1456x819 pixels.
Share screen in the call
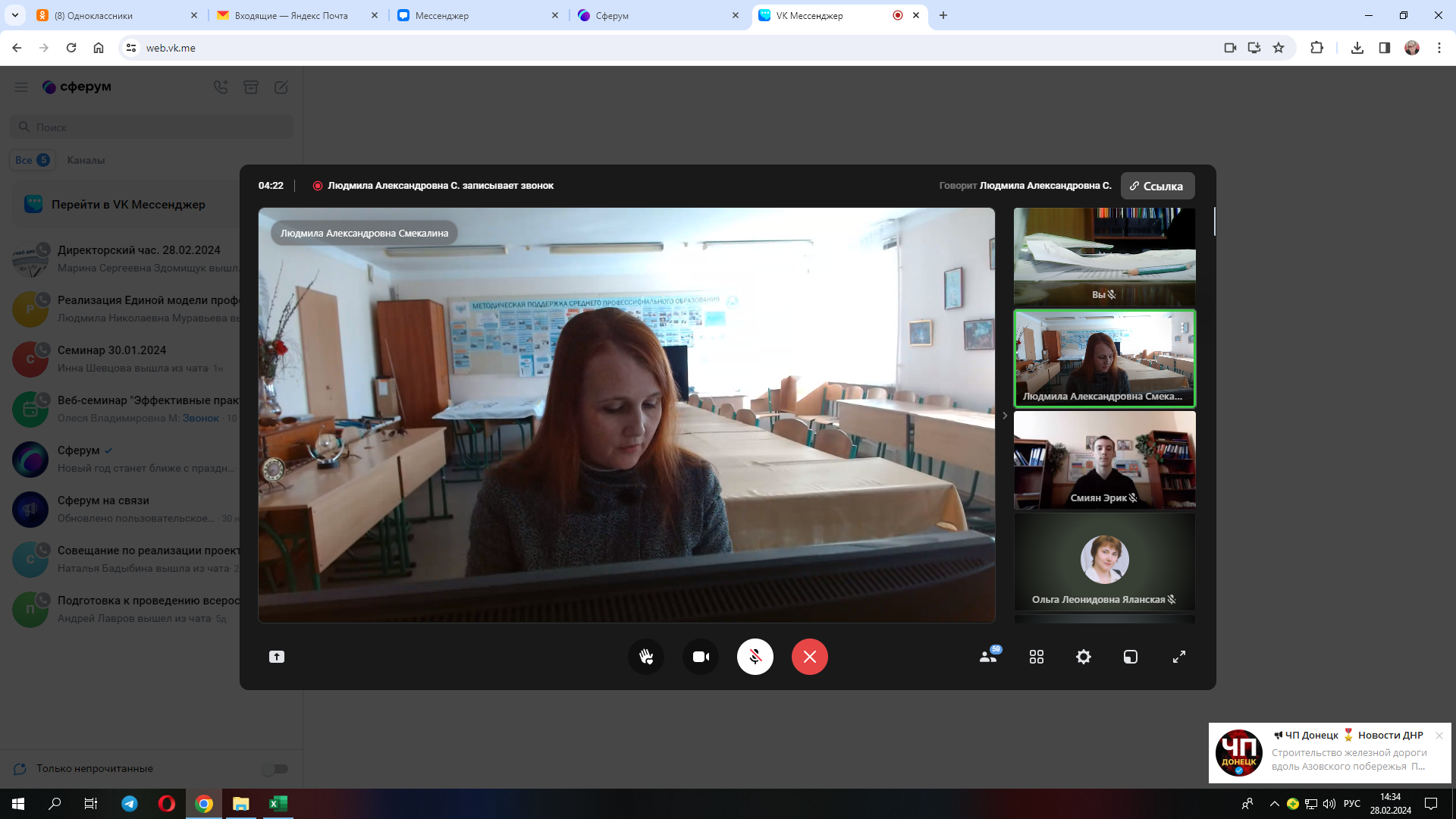click(277, 657)
